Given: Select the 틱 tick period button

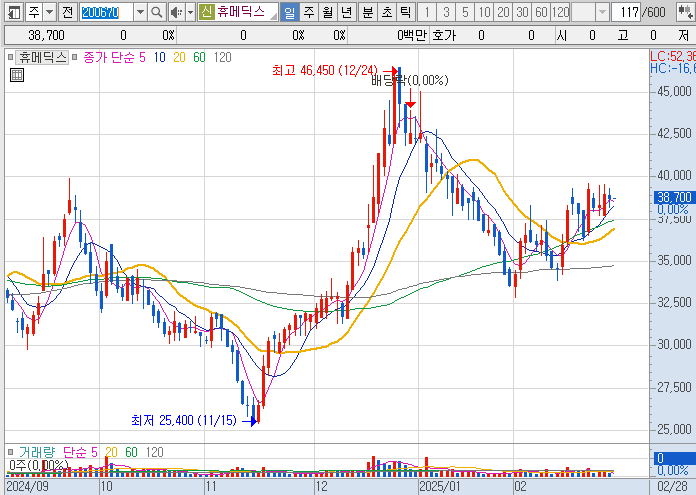Looking at the screenshot, I should click(x=405, y=12).
